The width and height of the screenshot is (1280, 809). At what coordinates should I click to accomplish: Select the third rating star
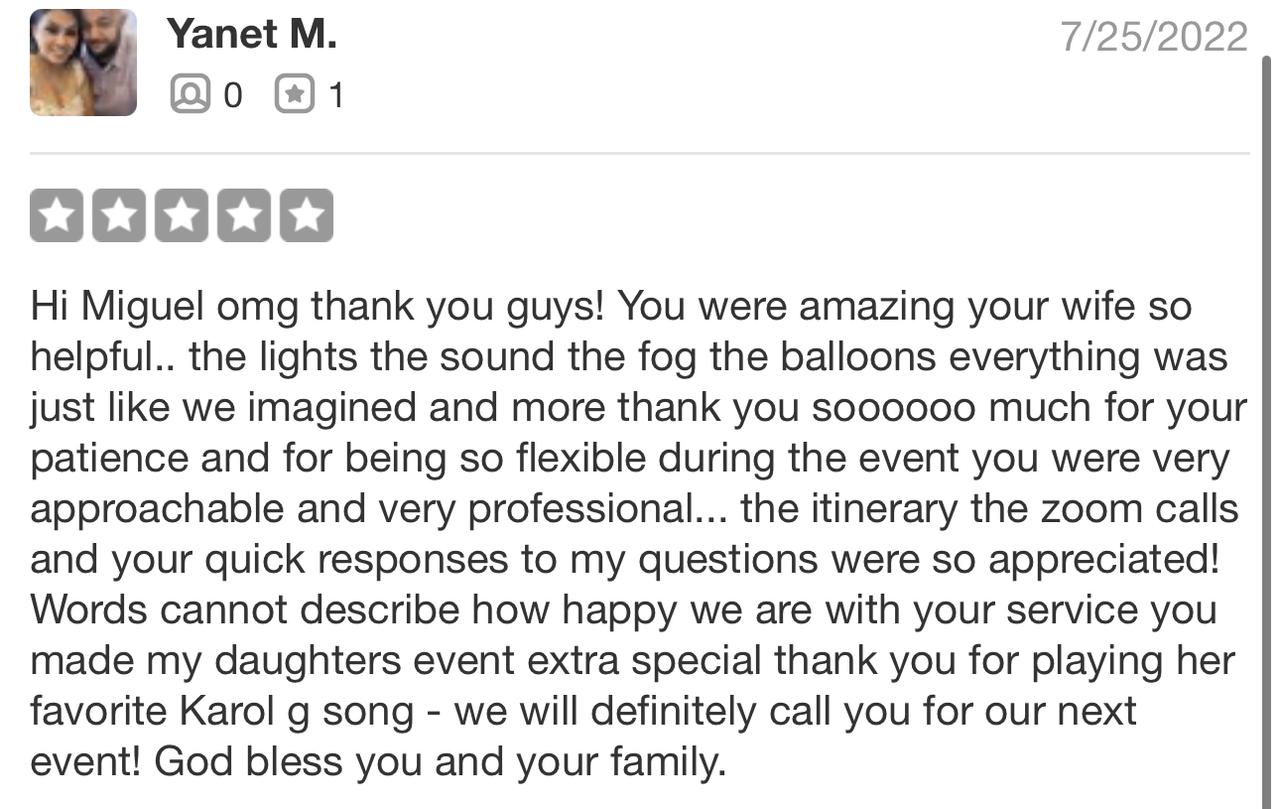pos(181,216)
